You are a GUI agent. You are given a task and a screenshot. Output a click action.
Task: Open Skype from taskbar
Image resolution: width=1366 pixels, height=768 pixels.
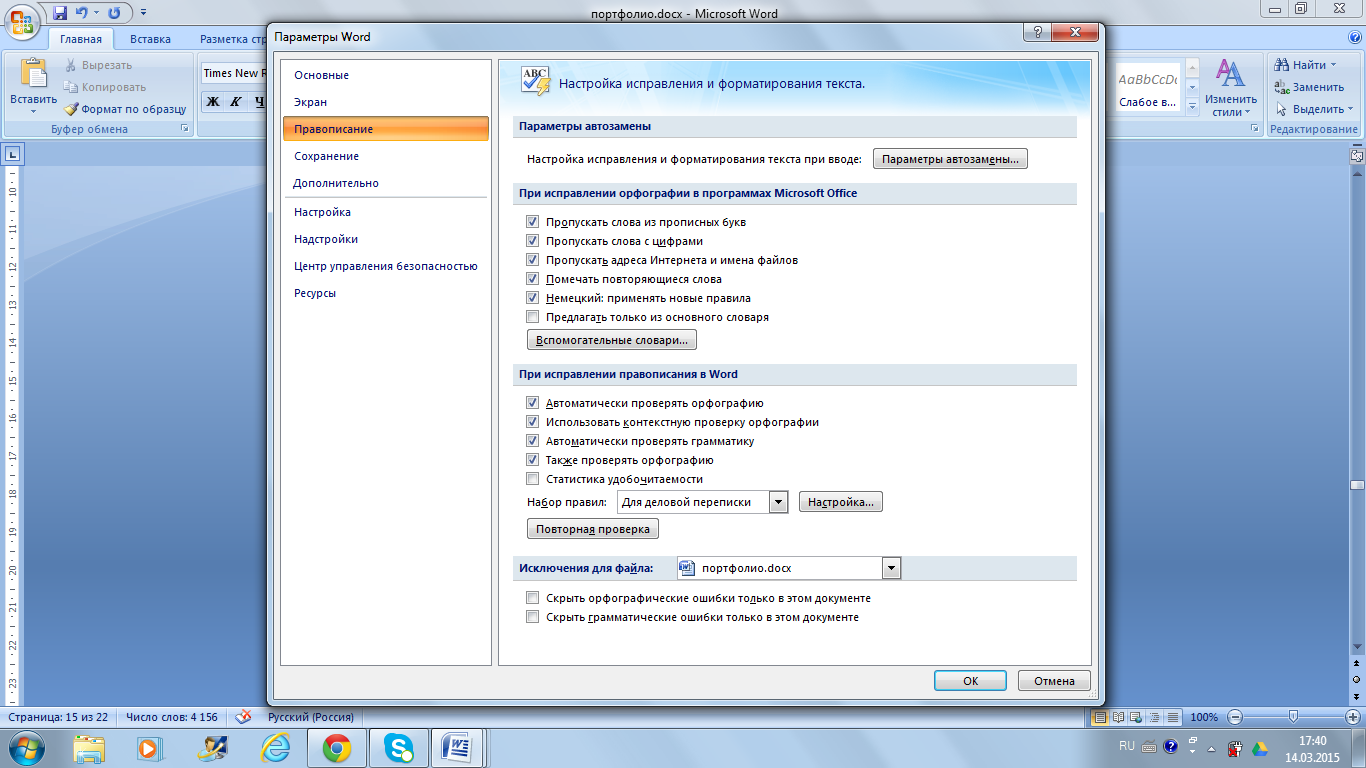[x=400, y=748]
